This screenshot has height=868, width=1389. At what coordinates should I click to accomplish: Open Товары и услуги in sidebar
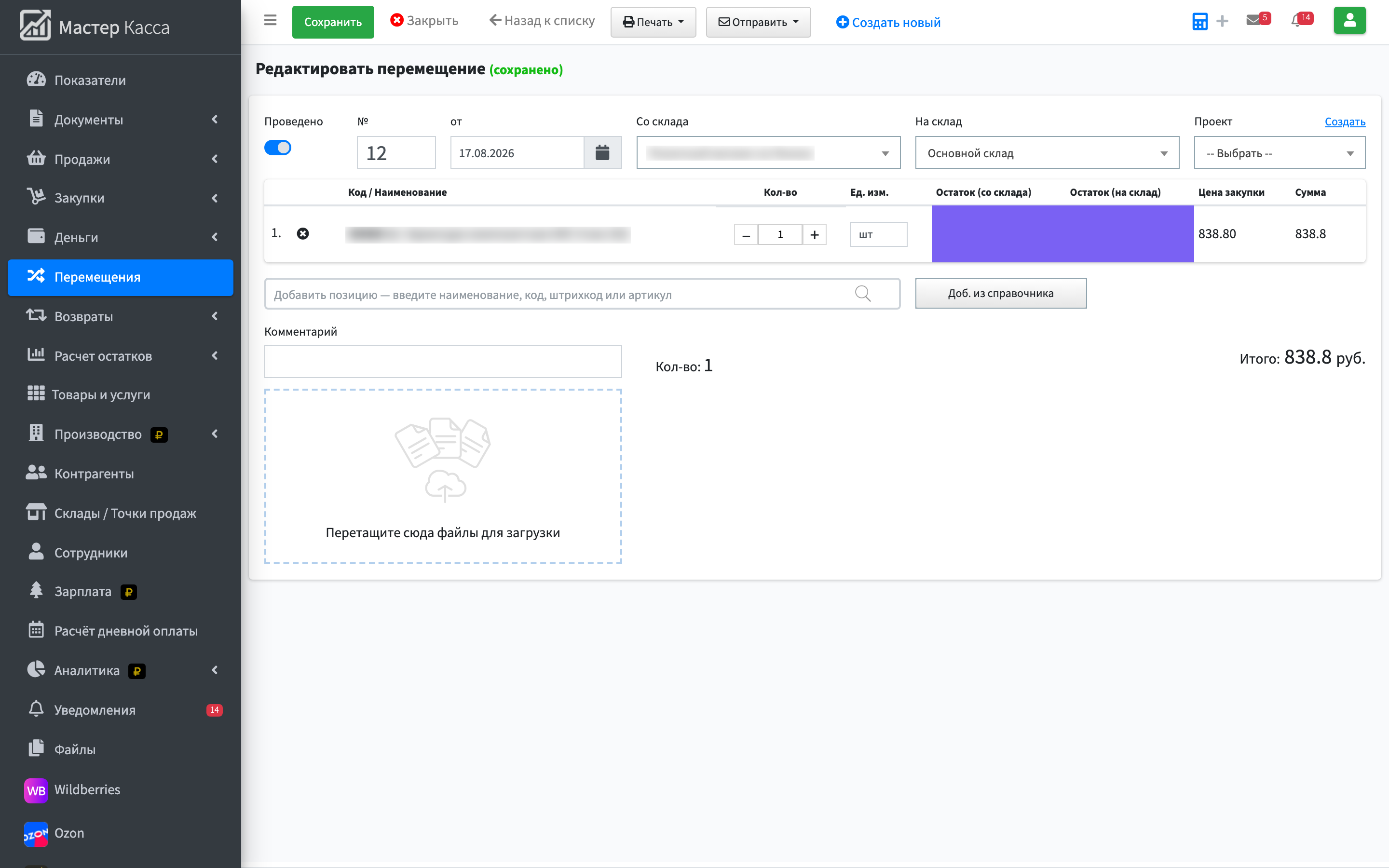121,394
